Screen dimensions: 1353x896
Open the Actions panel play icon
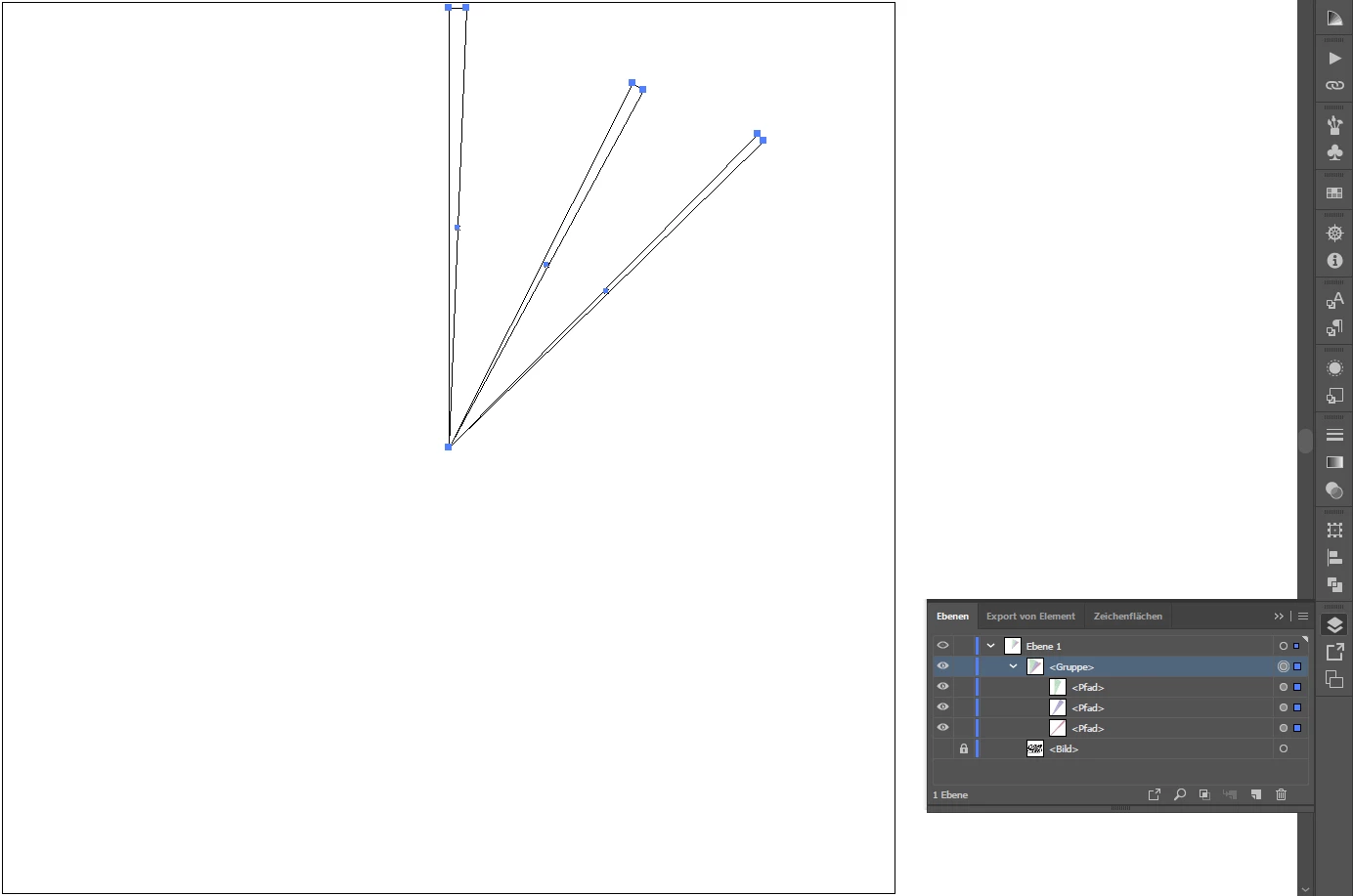(x=1334, y=58)
